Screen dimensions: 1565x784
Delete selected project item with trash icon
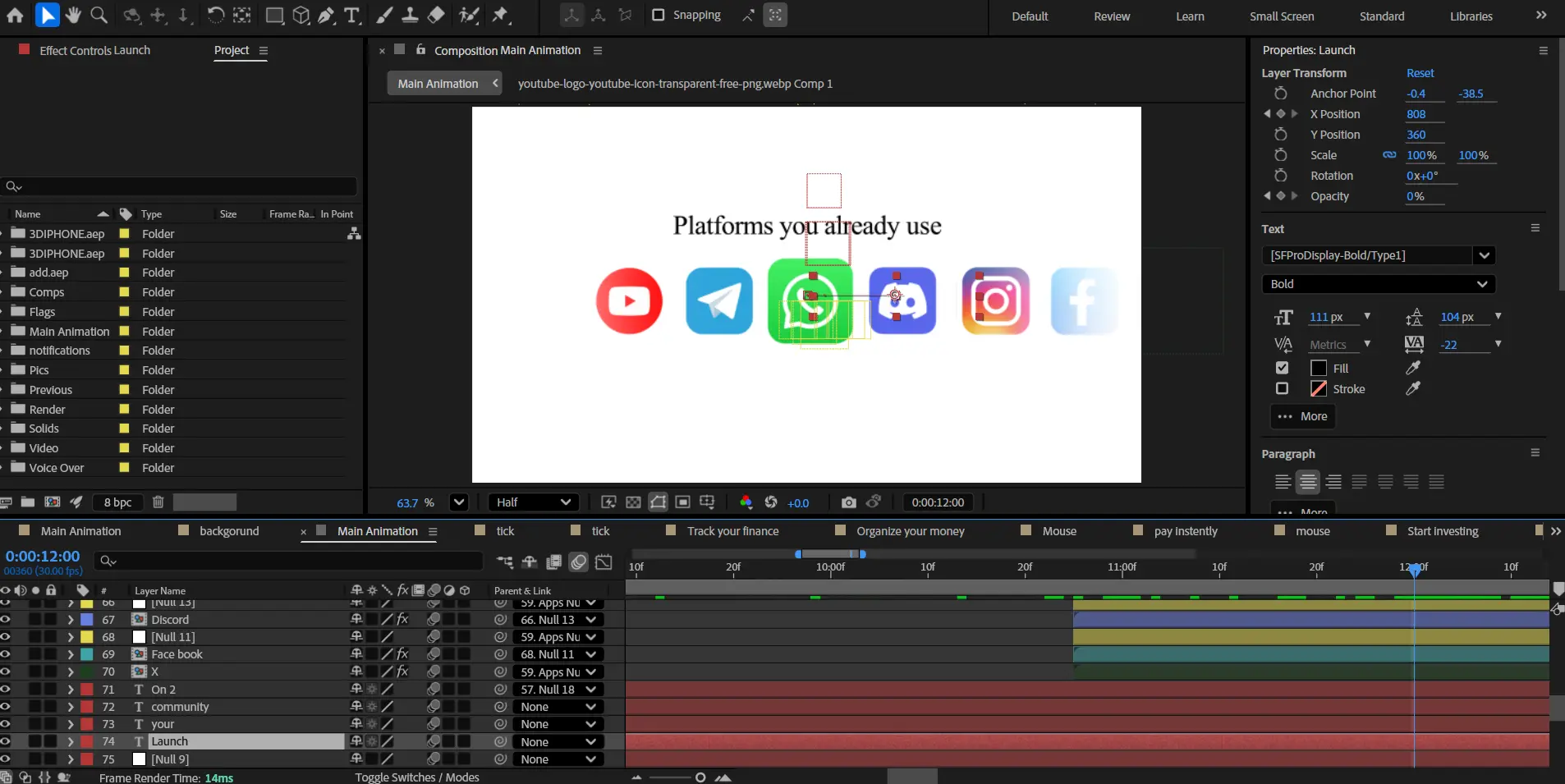coord(158,502)
